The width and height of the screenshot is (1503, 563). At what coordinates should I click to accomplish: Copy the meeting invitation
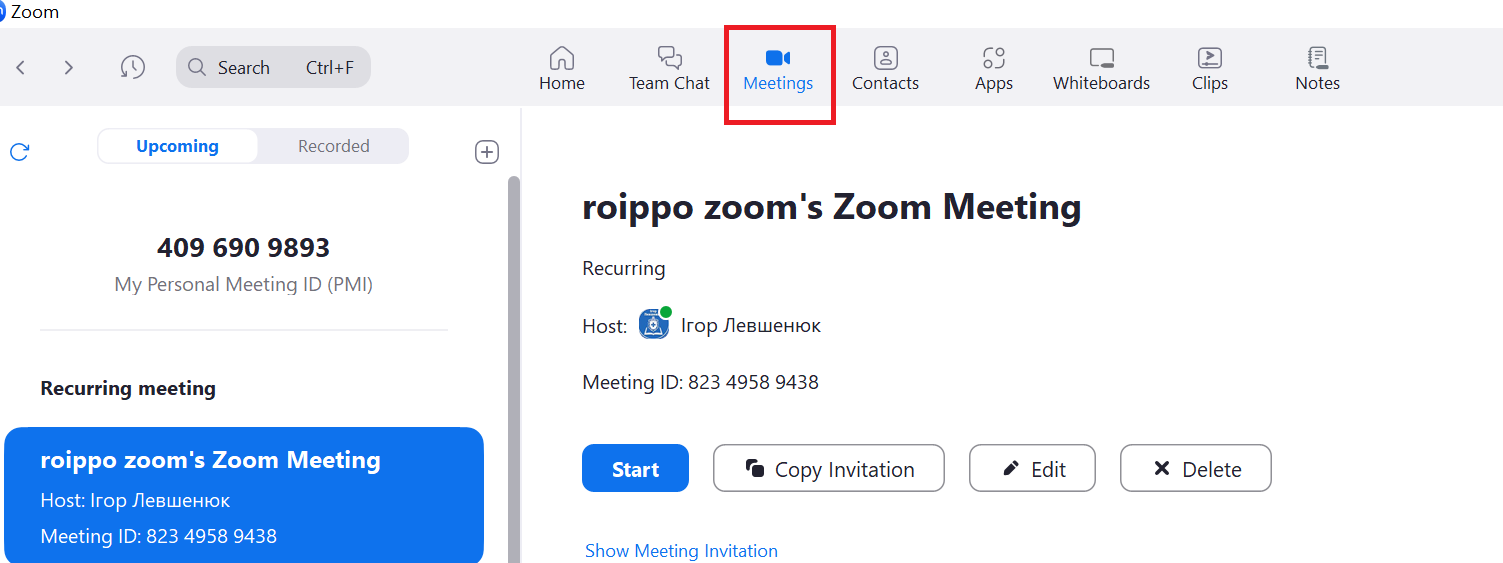[x=828, y=468]
